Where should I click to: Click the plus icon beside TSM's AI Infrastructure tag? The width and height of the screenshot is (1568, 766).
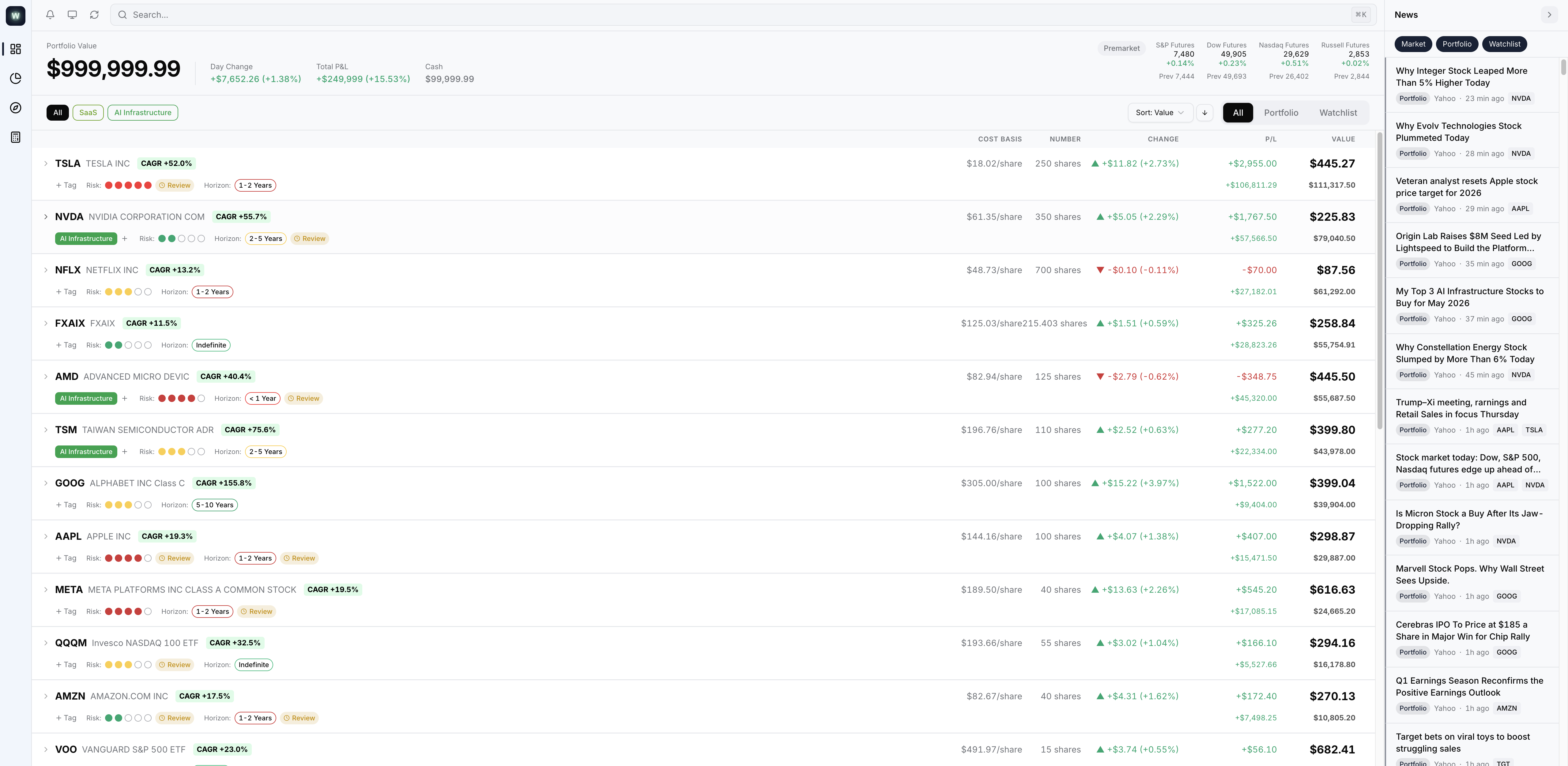125,452
